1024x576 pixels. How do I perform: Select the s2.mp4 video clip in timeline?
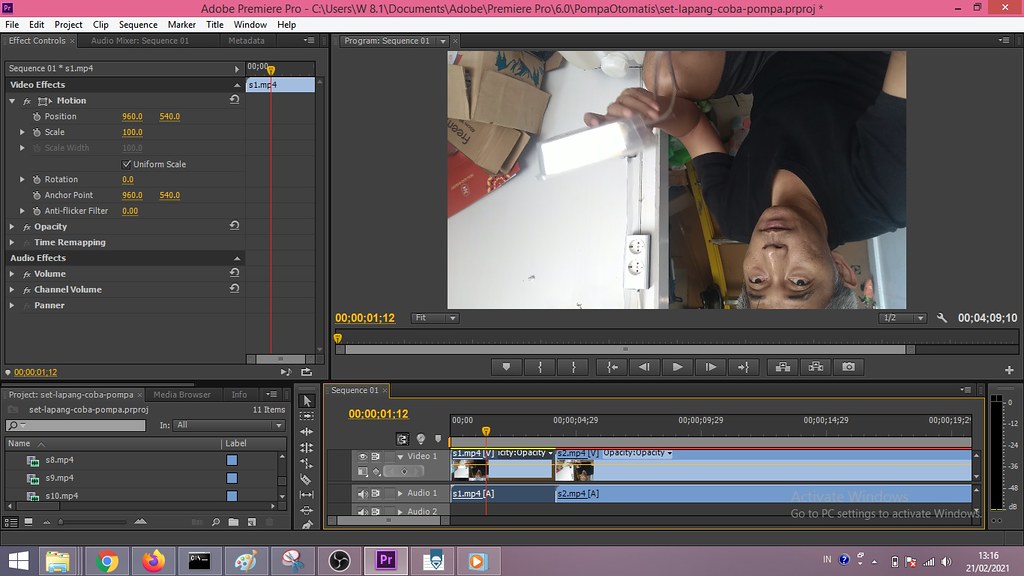coord(763,465)
